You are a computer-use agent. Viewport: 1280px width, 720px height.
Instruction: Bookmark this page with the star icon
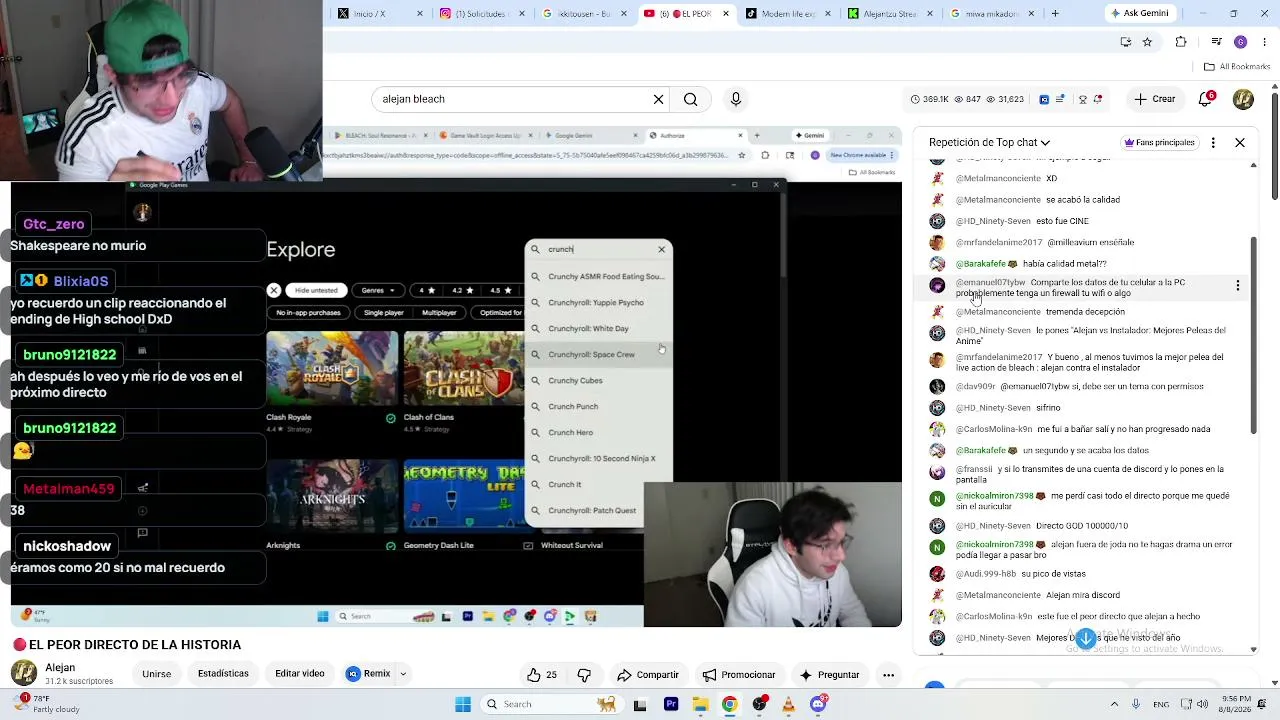click(x=1147, y=42)
